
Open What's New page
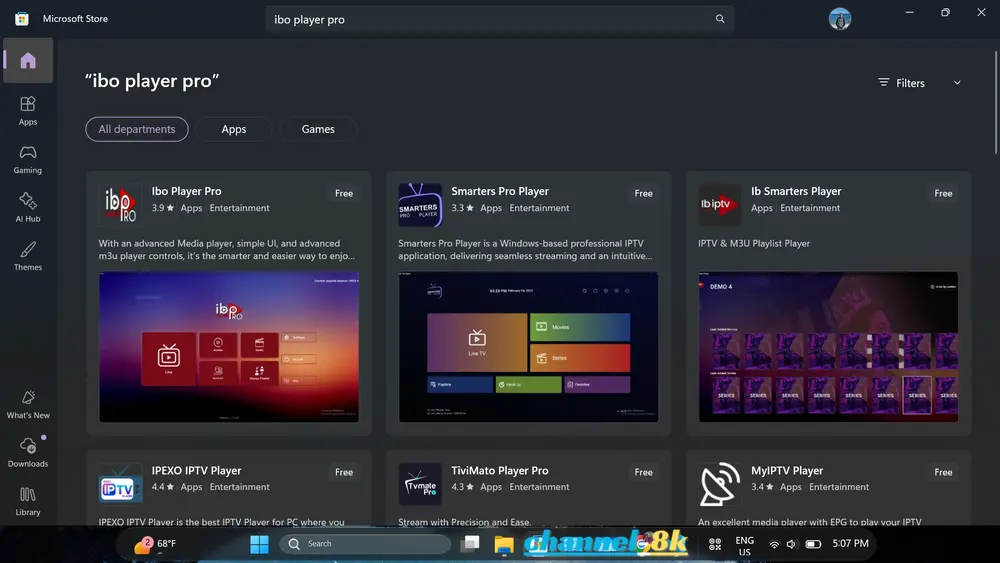coord(28,404)
